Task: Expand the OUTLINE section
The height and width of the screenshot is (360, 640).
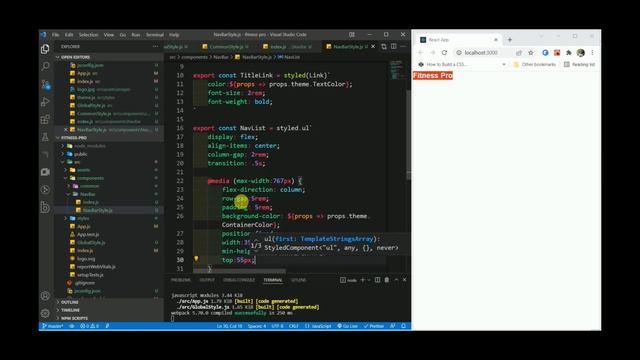Action: click(x=69, y=302)
